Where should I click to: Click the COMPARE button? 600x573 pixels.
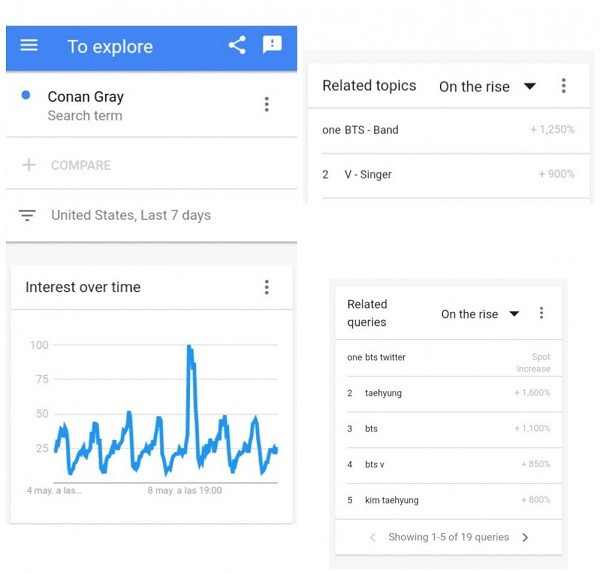[80, 165]
